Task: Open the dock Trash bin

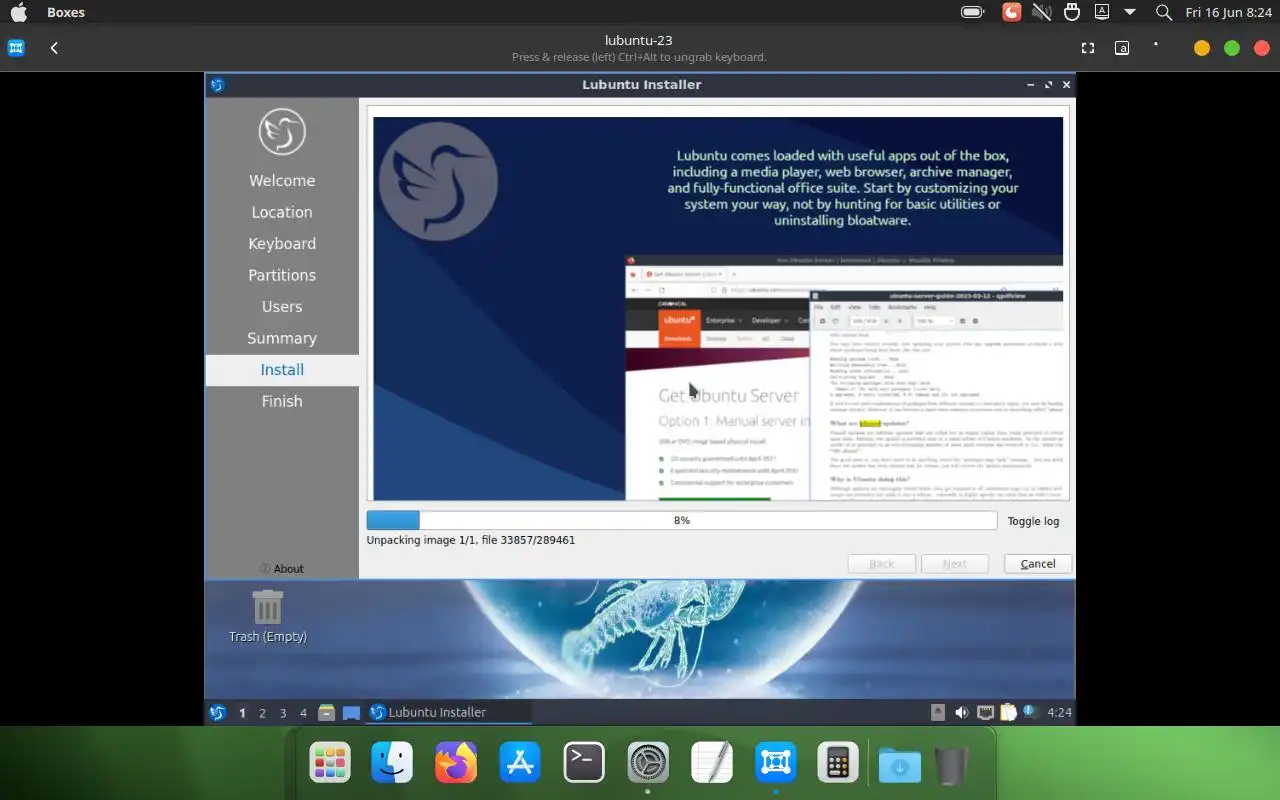Action: pos(953,765)
